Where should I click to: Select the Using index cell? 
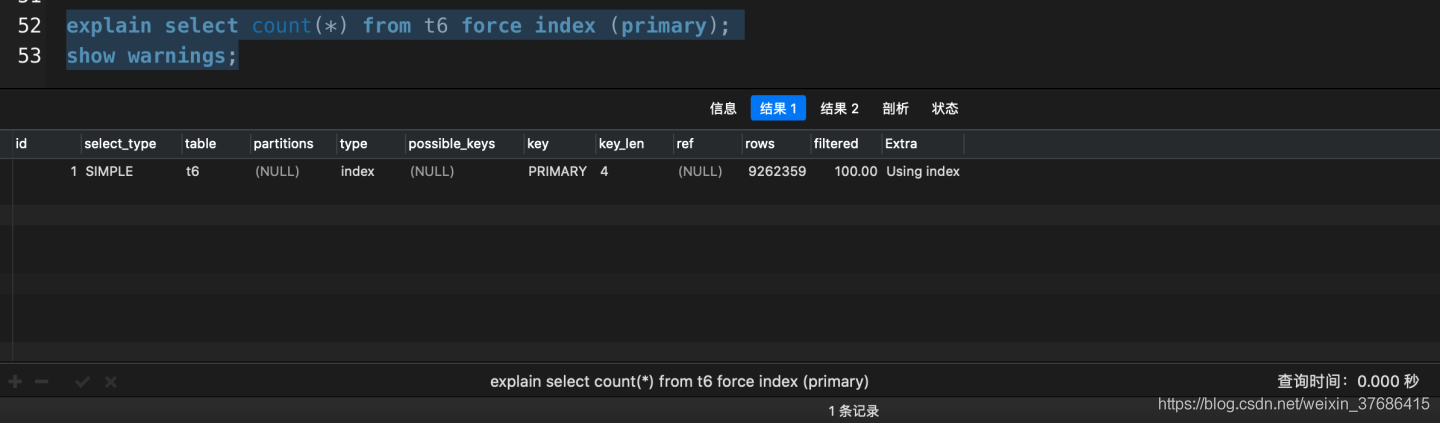[922, 172]
